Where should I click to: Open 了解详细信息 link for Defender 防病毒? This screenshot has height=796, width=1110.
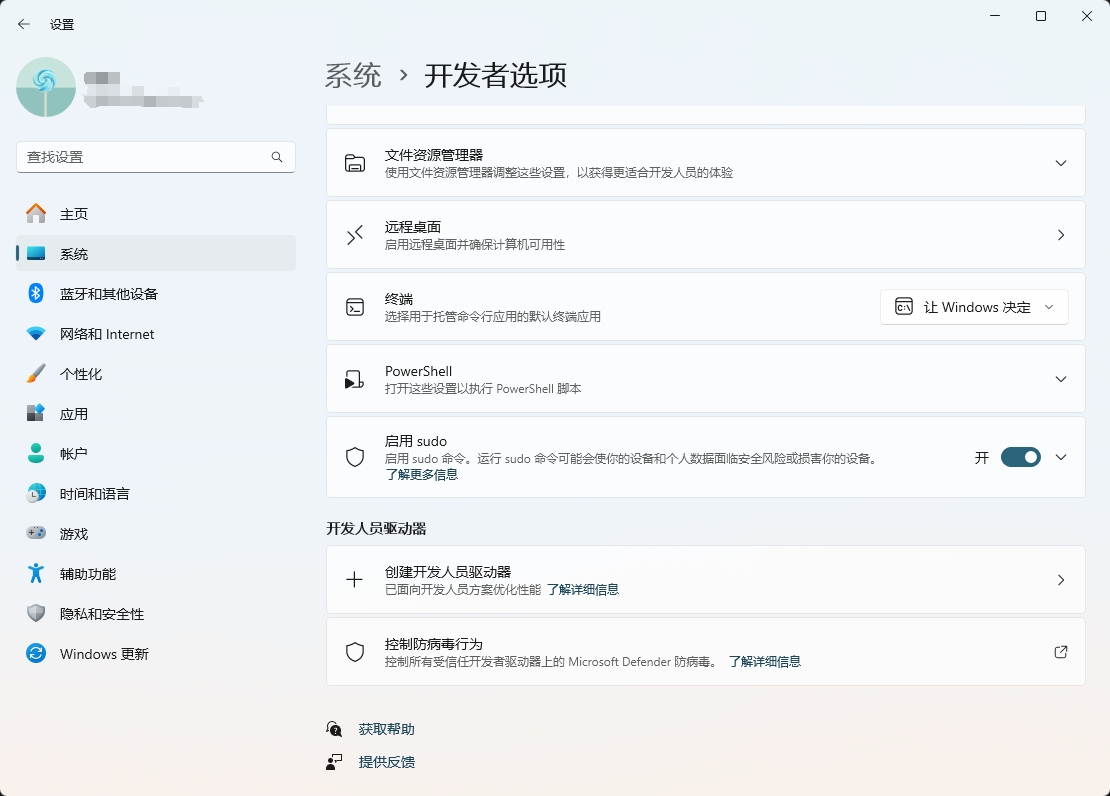click(765, 661)
